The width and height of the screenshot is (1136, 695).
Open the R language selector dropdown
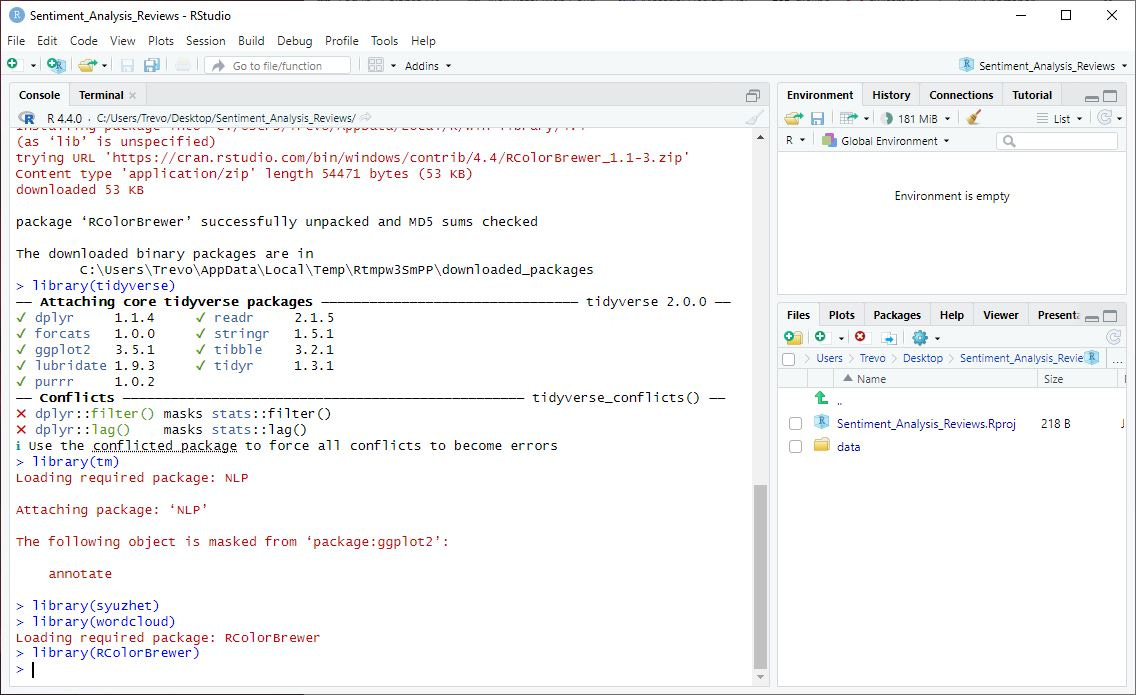(795, 141)
